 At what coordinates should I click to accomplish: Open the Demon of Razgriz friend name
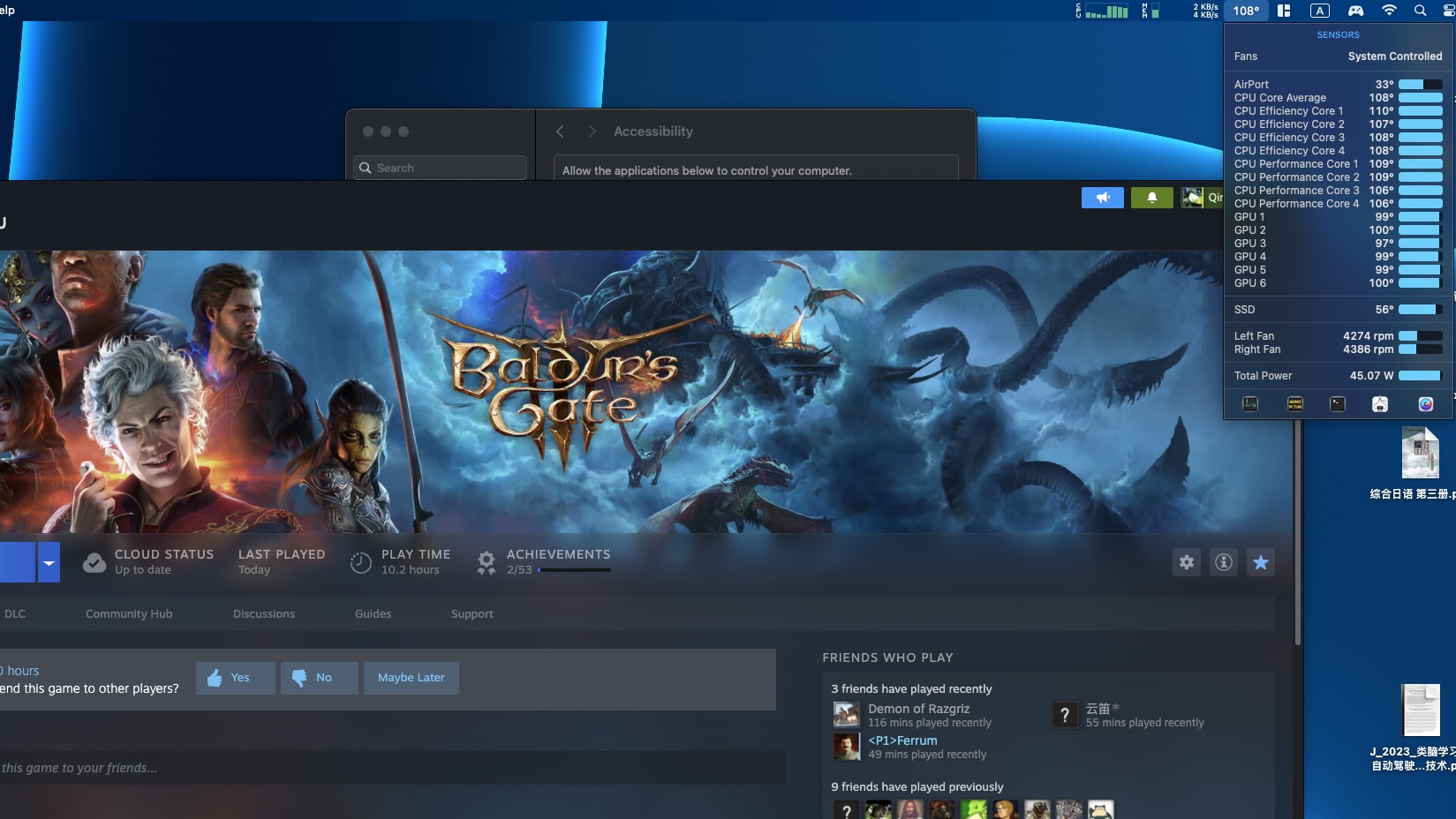(918, 709)
